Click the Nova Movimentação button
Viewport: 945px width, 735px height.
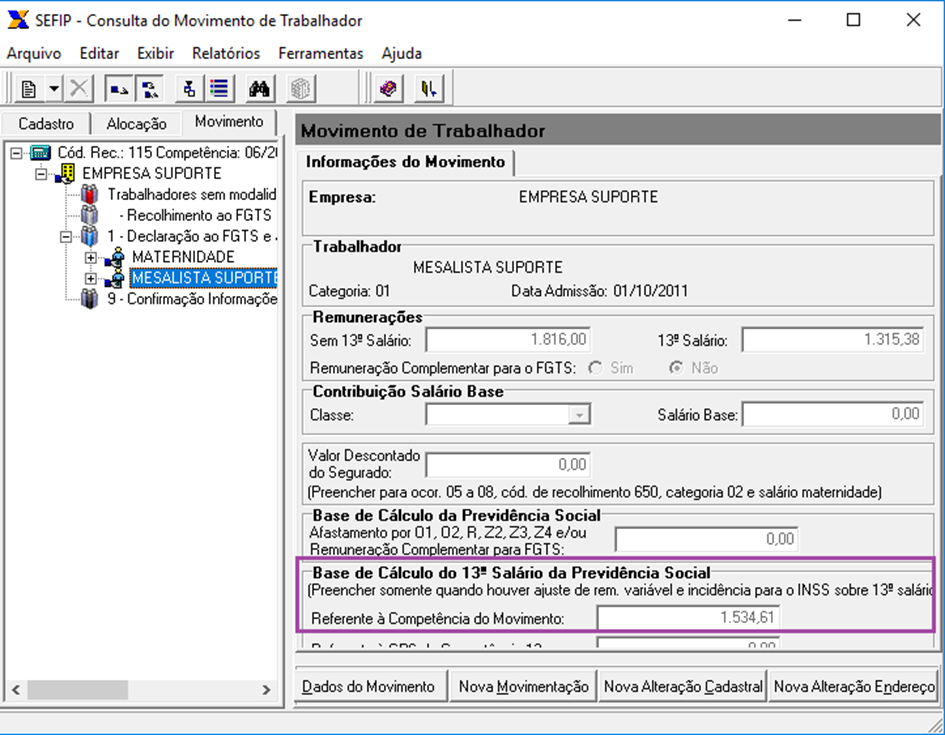tap(524, 687)
